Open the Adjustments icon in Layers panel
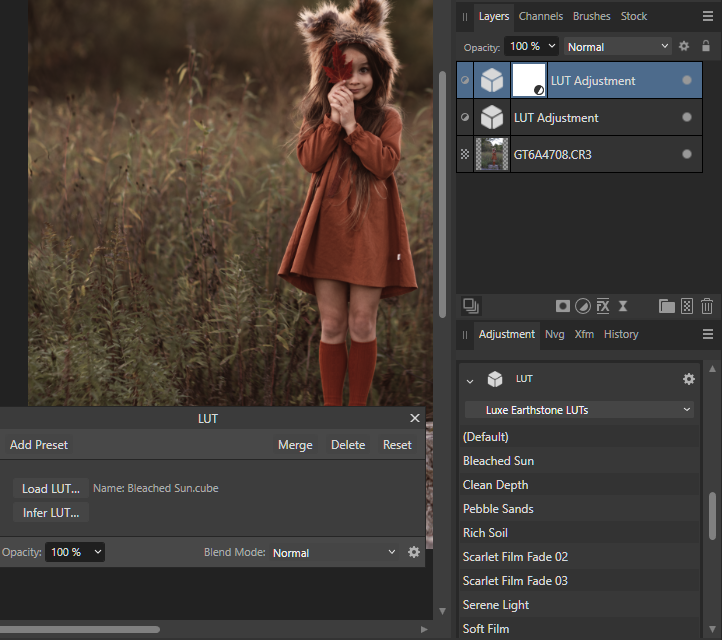Screen dimensions: 722x640 tap(583, 306)
